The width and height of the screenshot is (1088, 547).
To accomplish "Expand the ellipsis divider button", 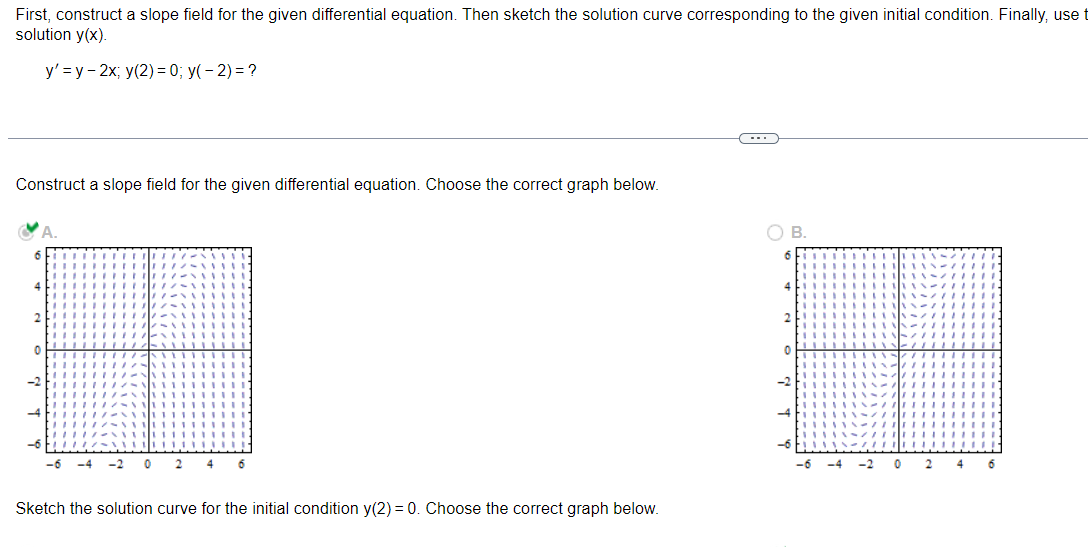I will pos(759,138).
